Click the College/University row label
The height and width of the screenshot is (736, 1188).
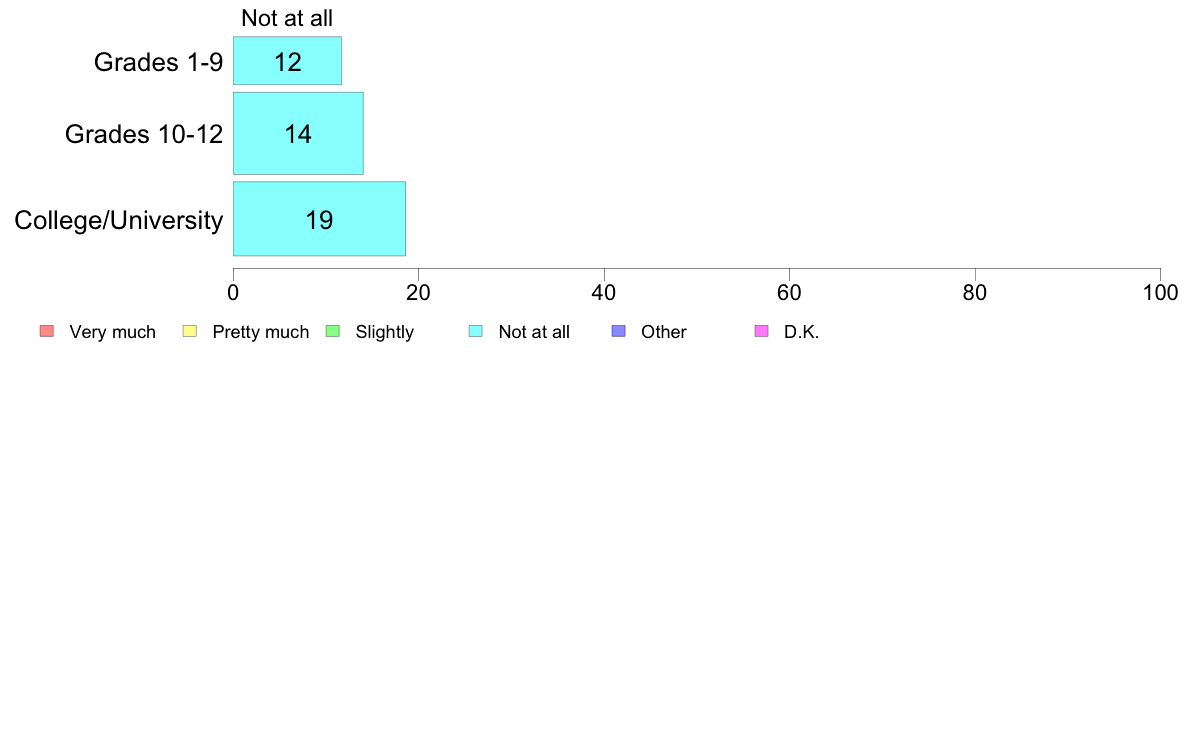(119, 221)
